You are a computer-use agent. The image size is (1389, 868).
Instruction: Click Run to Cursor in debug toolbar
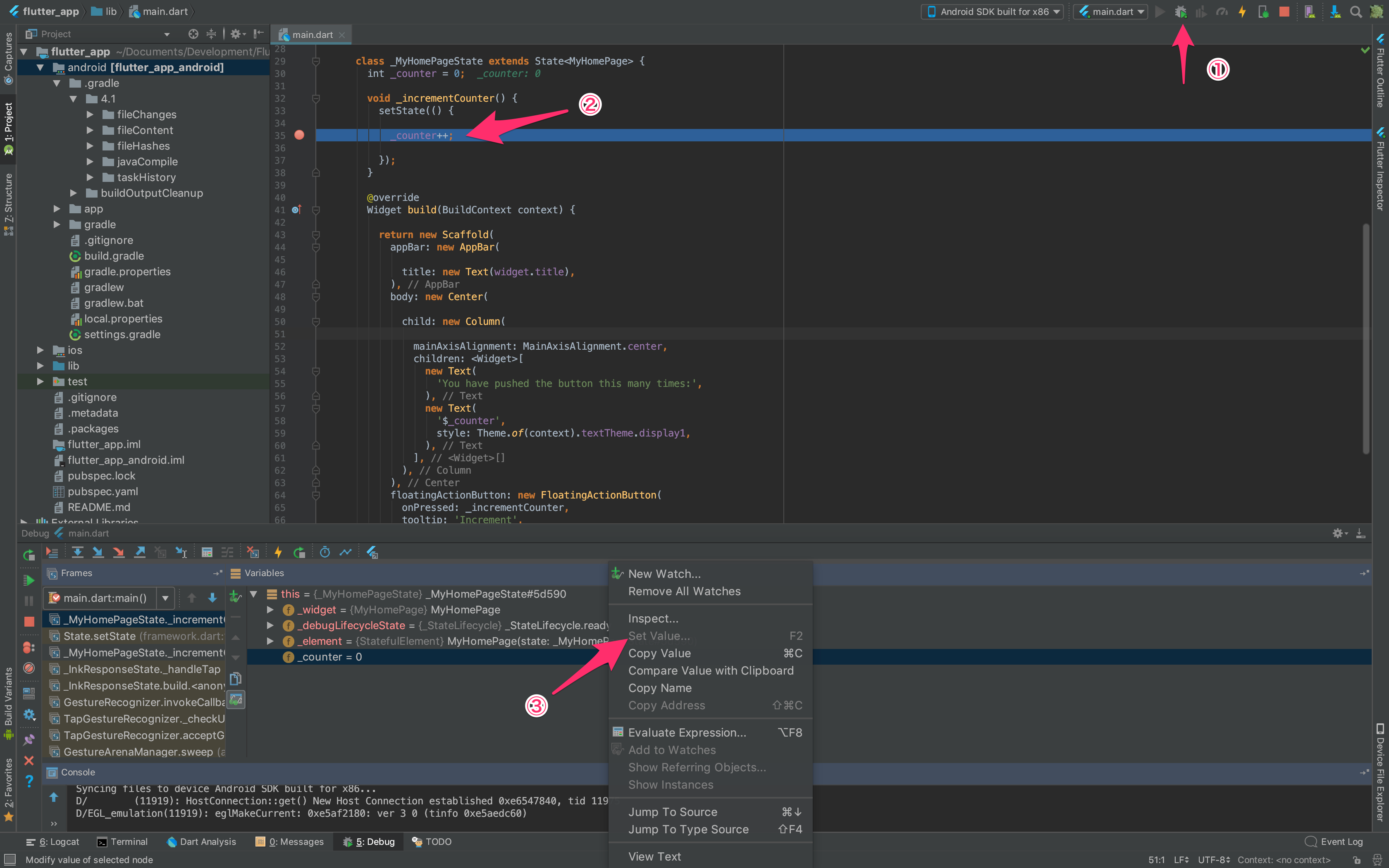pyautogui.click(x=181, y=552)
